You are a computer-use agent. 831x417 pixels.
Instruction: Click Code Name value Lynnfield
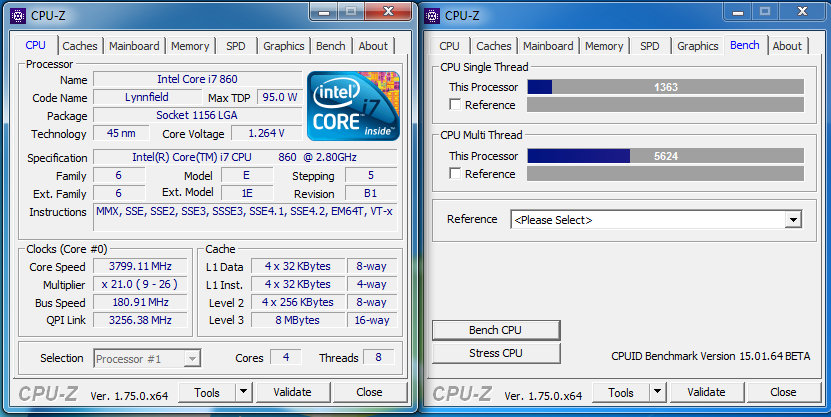point(147,97)
